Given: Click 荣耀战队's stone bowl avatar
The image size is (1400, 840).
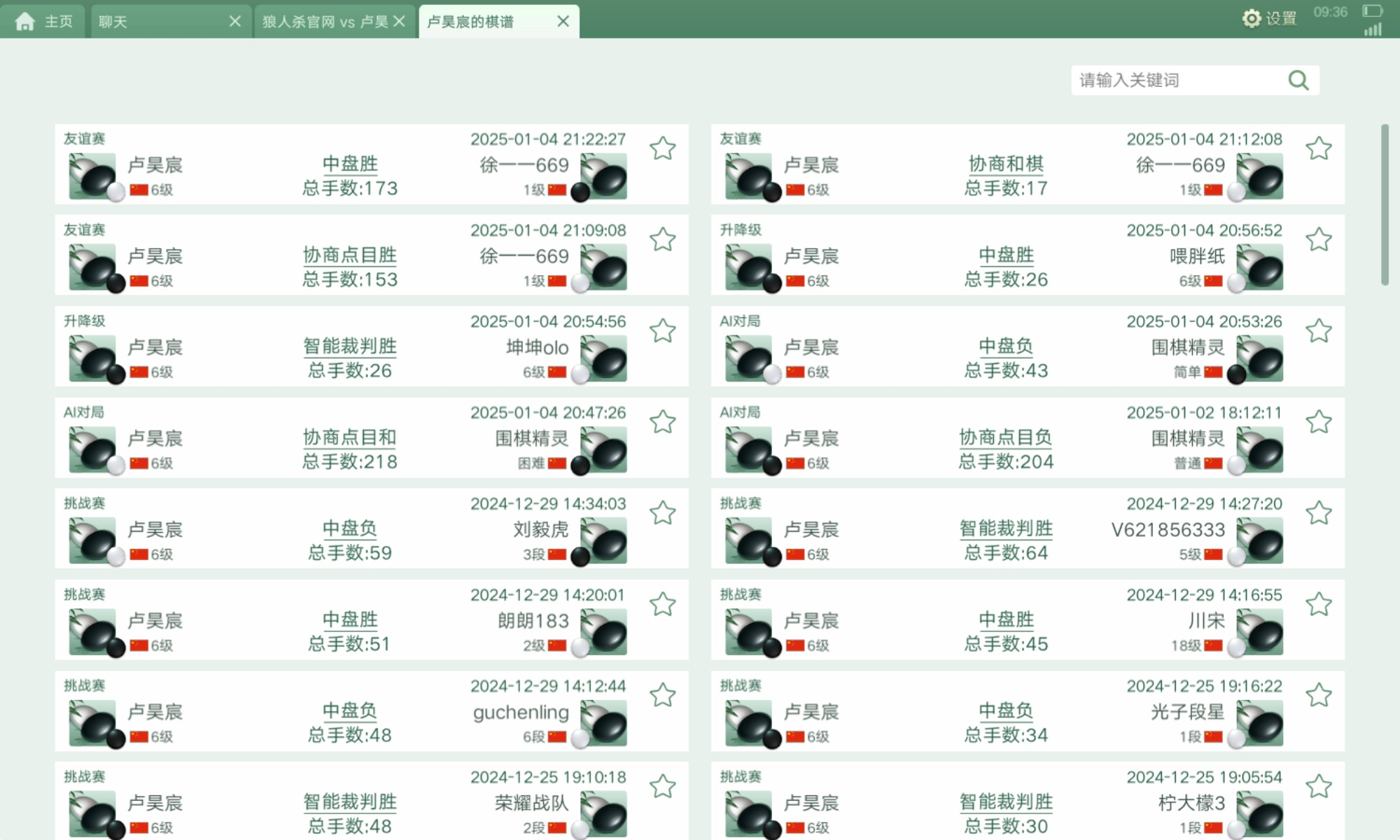Looking at the screenshot, I should [x=604, y=814].
